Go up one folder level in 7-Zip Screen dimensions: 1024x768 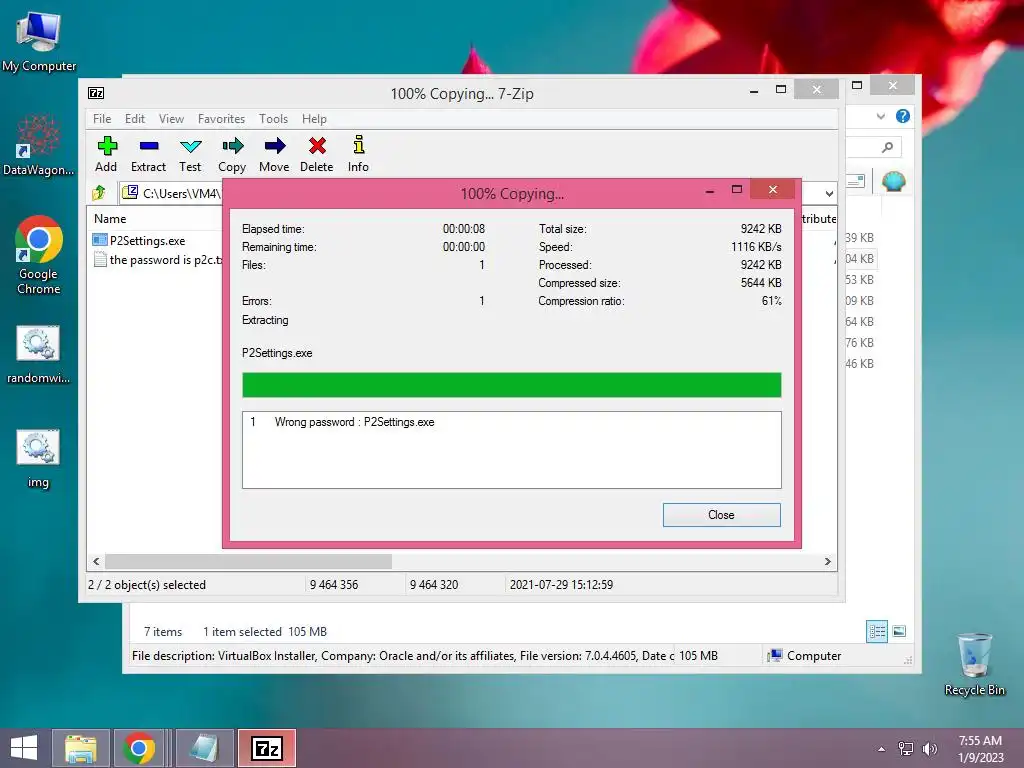click(99, 193)
